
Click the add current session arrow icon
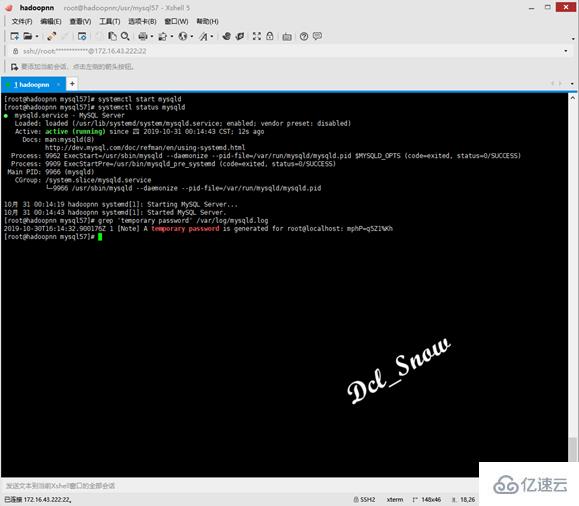(x=14, y=67)
